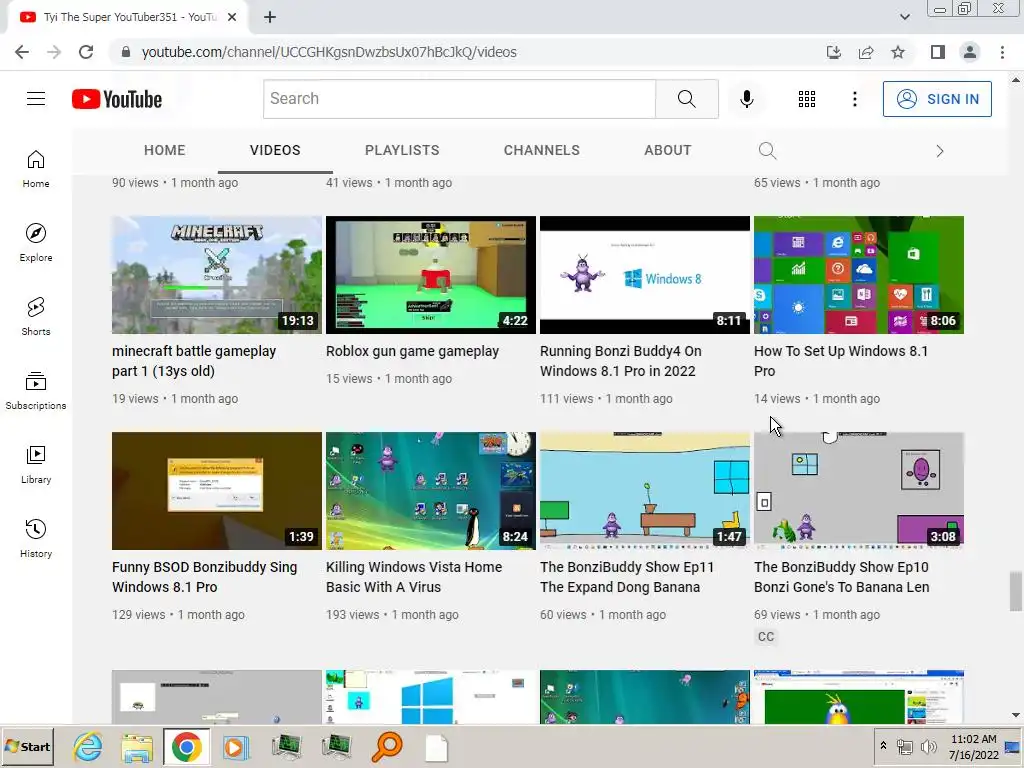Reload the page
The width and height of the screenshot is (1024, 768).
86,52
